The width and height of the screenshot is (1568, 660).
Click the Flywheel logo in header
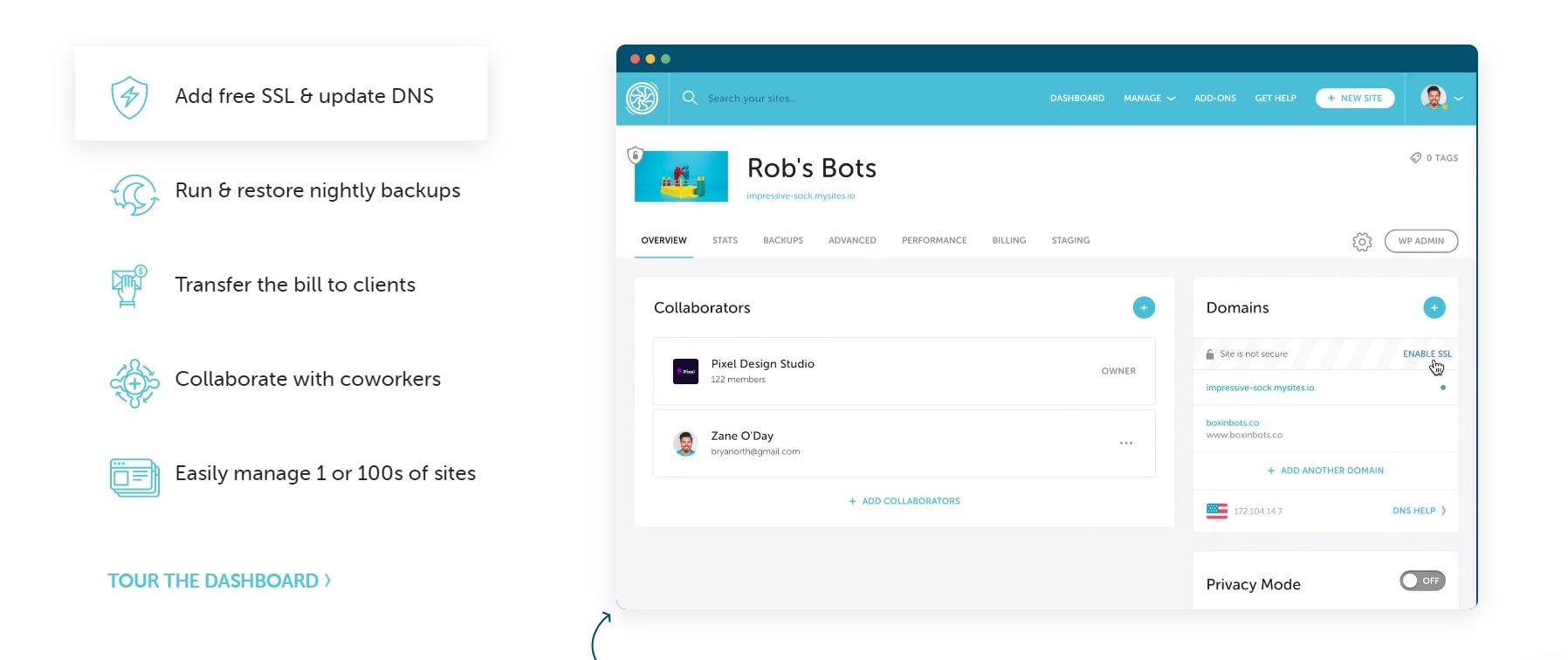point(642,98)
